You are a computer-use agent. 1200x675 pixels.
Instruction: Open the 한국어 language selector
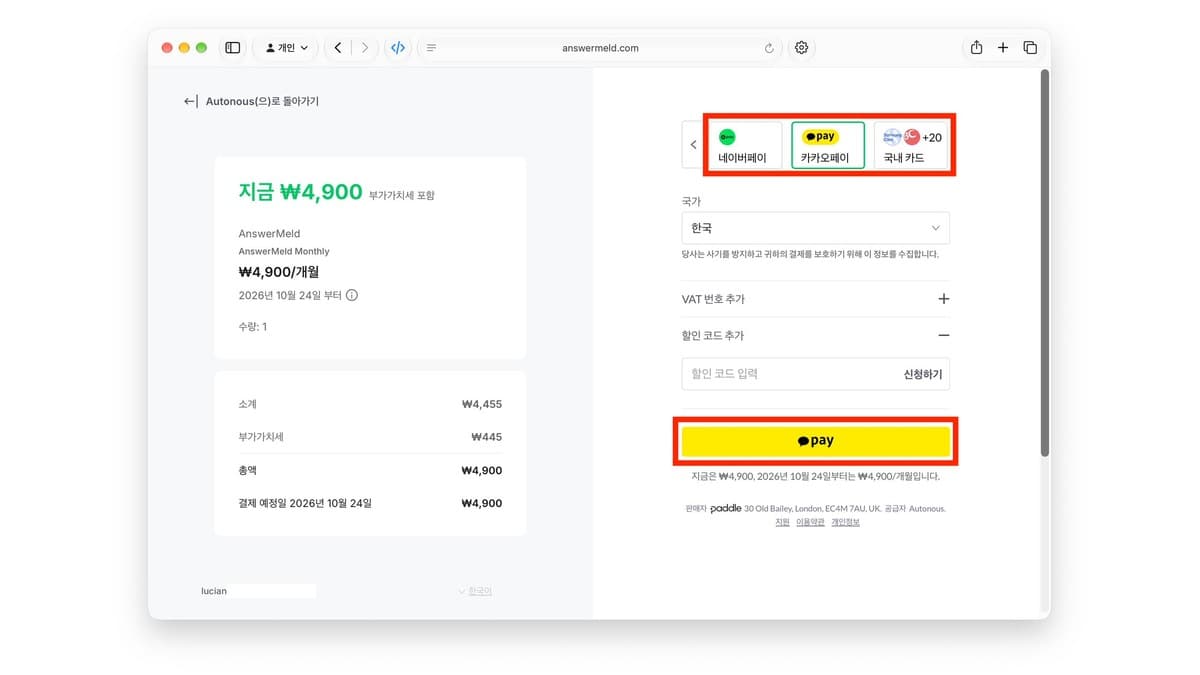pos(475,591)
